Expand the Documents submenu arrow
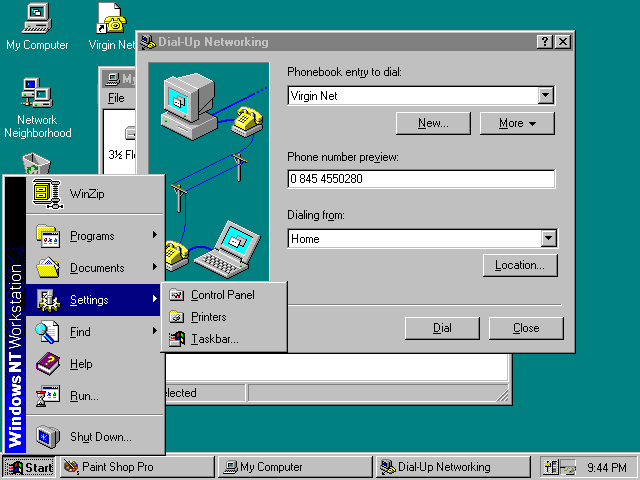 pos(155,267)
